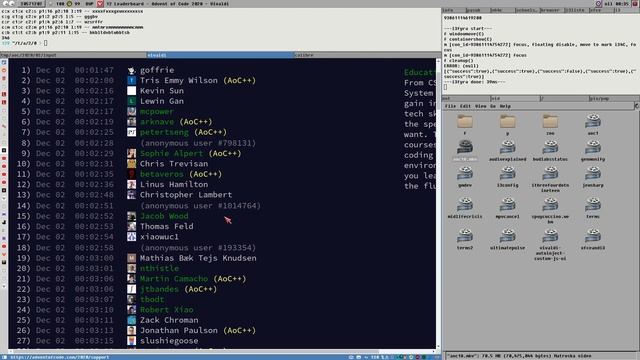Click '(anonymous user #798131)' entry
The height and width of the screenshot is (360, 640).
coord(198,143)
